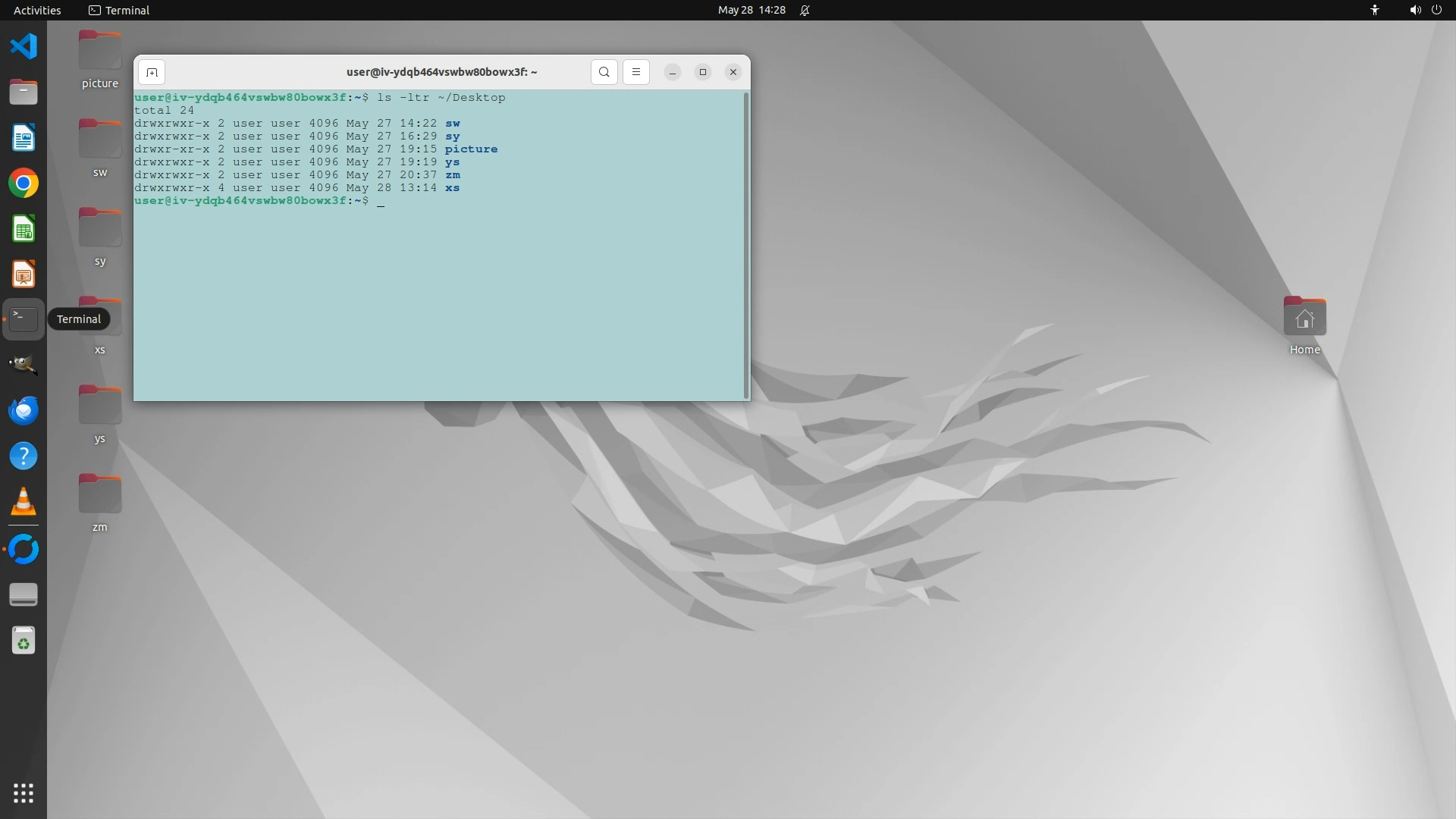Screen dimensions: 1456x819
Task: Open Google Chrome from dock
Action: 24,184
